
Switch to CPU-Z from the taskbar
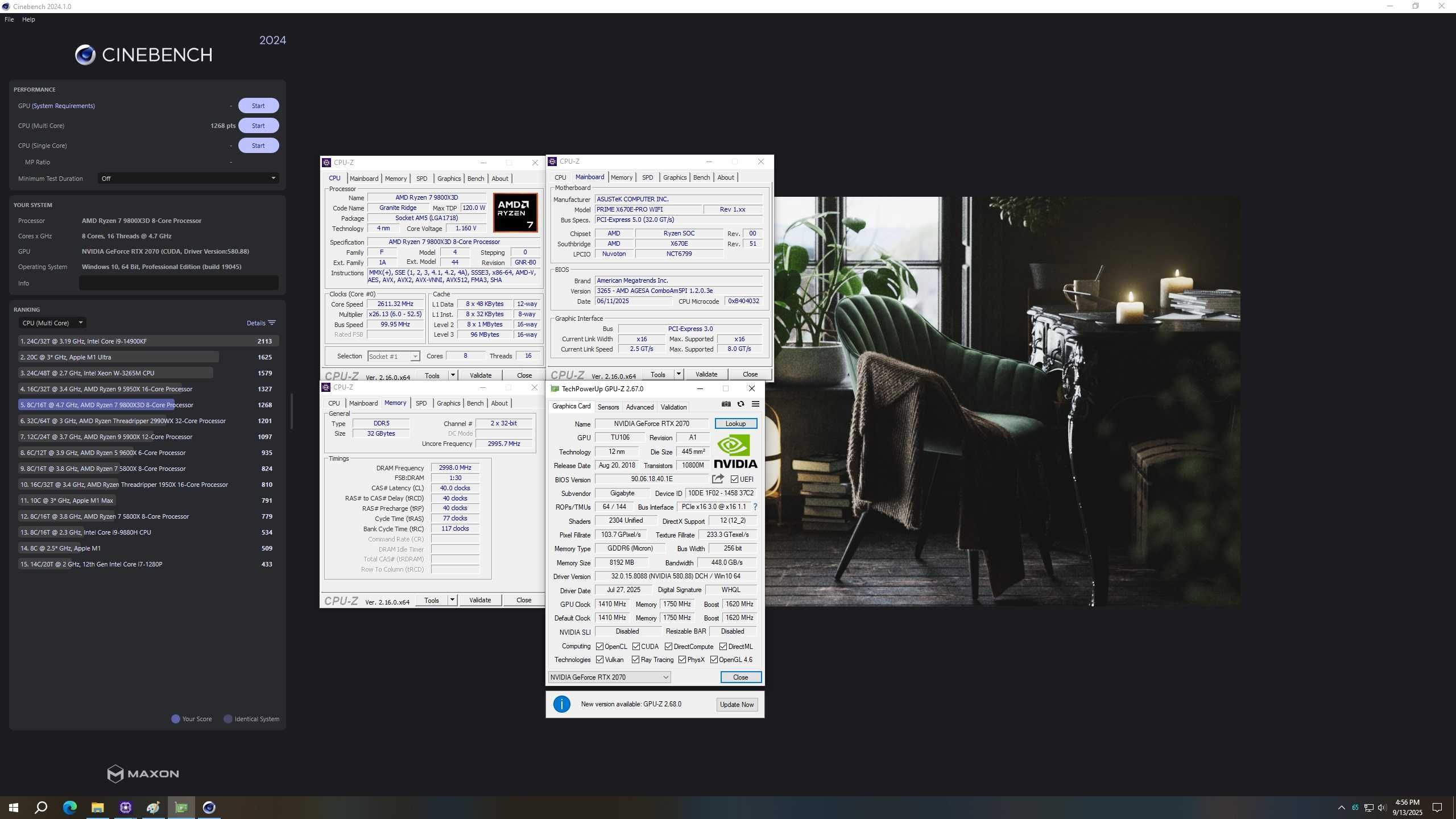[126, 807]
